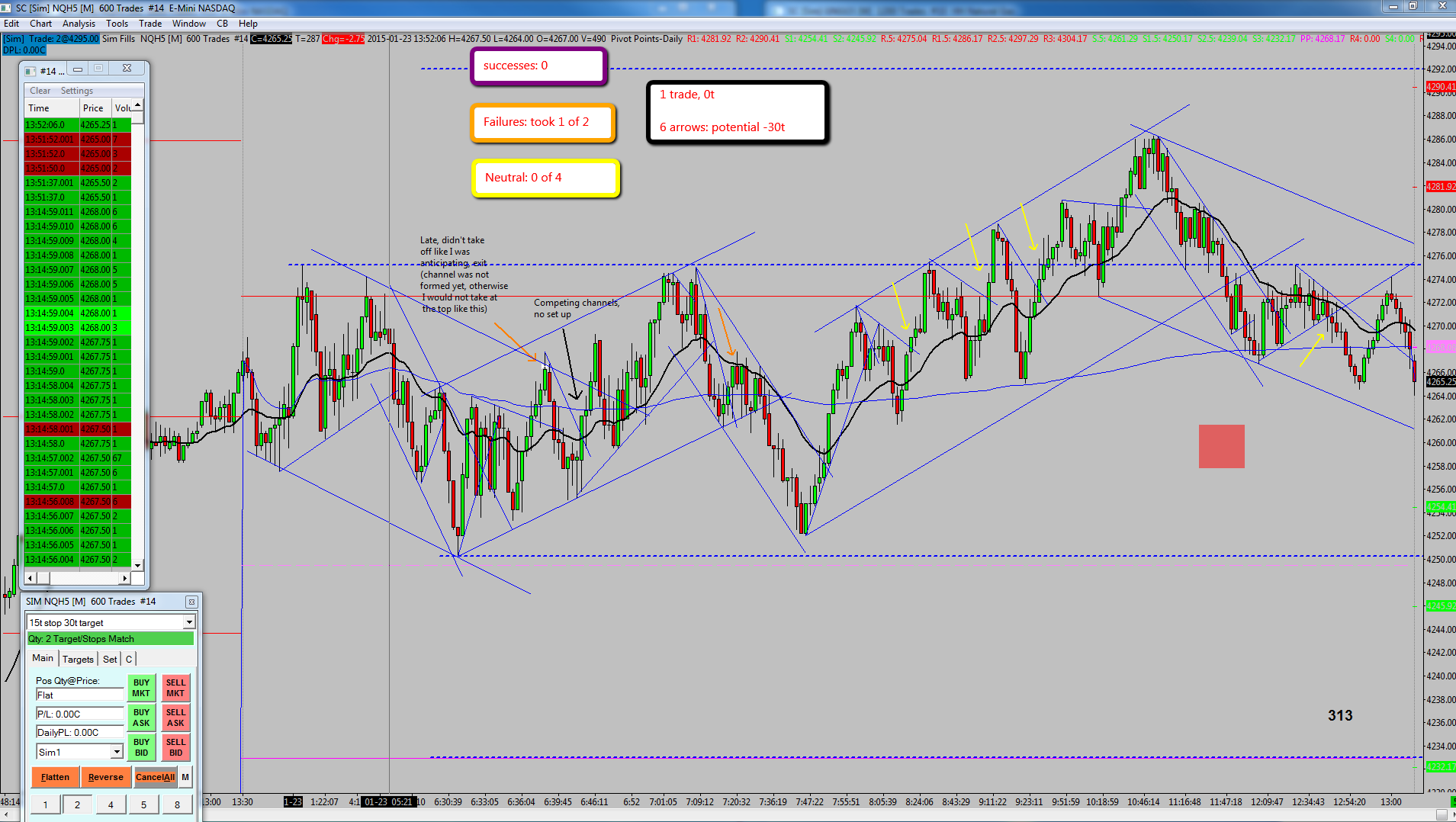The height and width of the screenshot is (822, 1456).
Task: Open the CB menu
Action: point(222,24)
